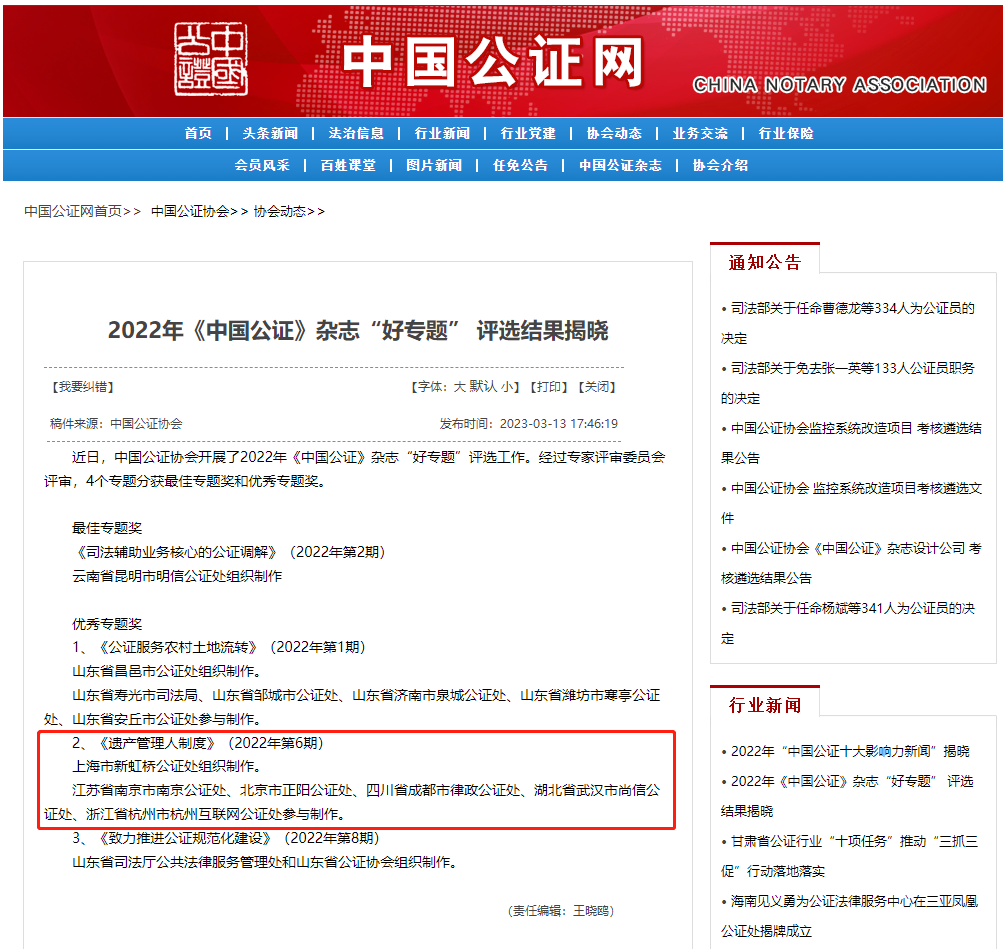The width and height of the screenshot is (1003, 949).
Task: Click the 中国公证协会 breadcrumb link
Action: pos(190,211)
